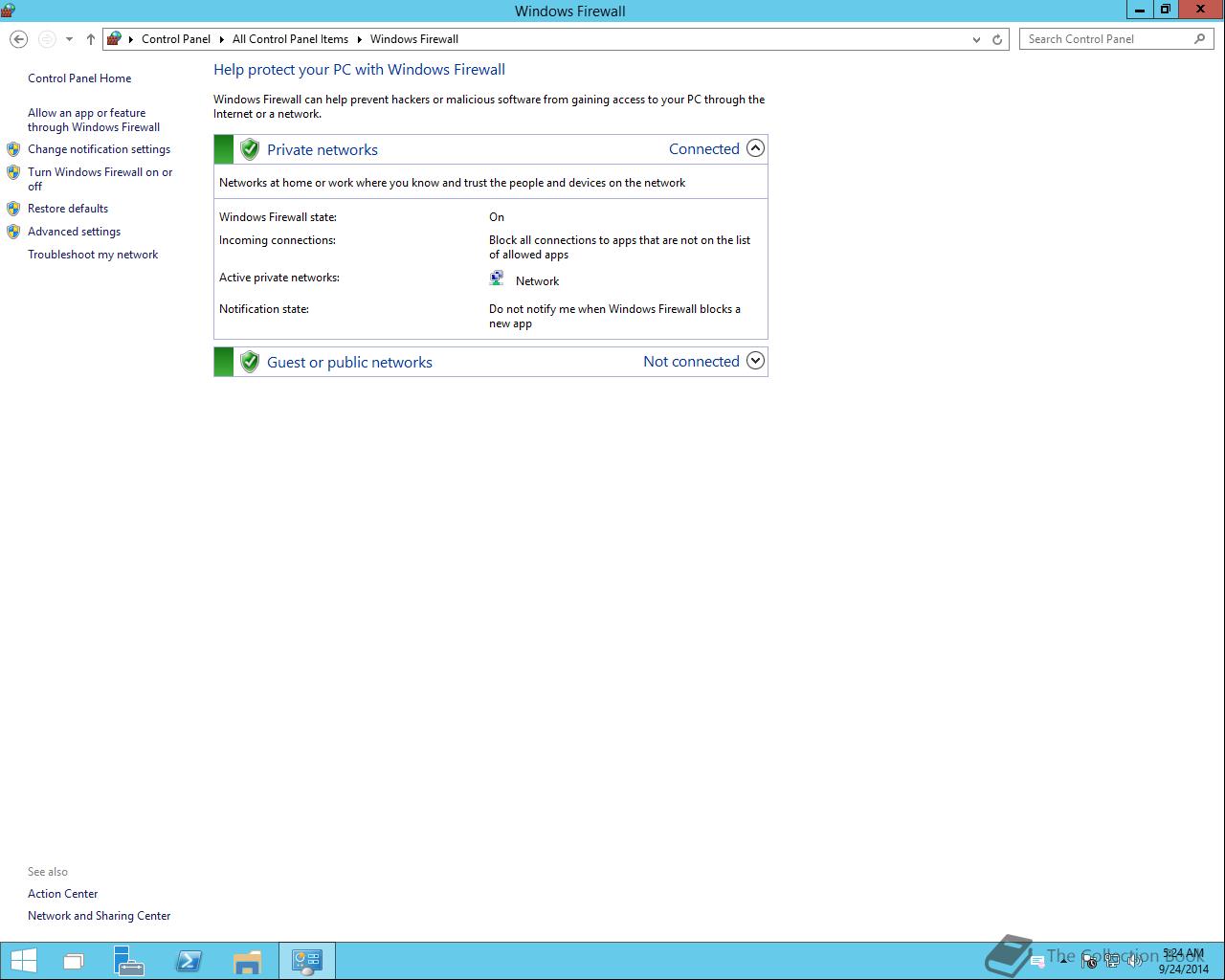Launch PowerShell from the taskbar

[x=189, y=961]
